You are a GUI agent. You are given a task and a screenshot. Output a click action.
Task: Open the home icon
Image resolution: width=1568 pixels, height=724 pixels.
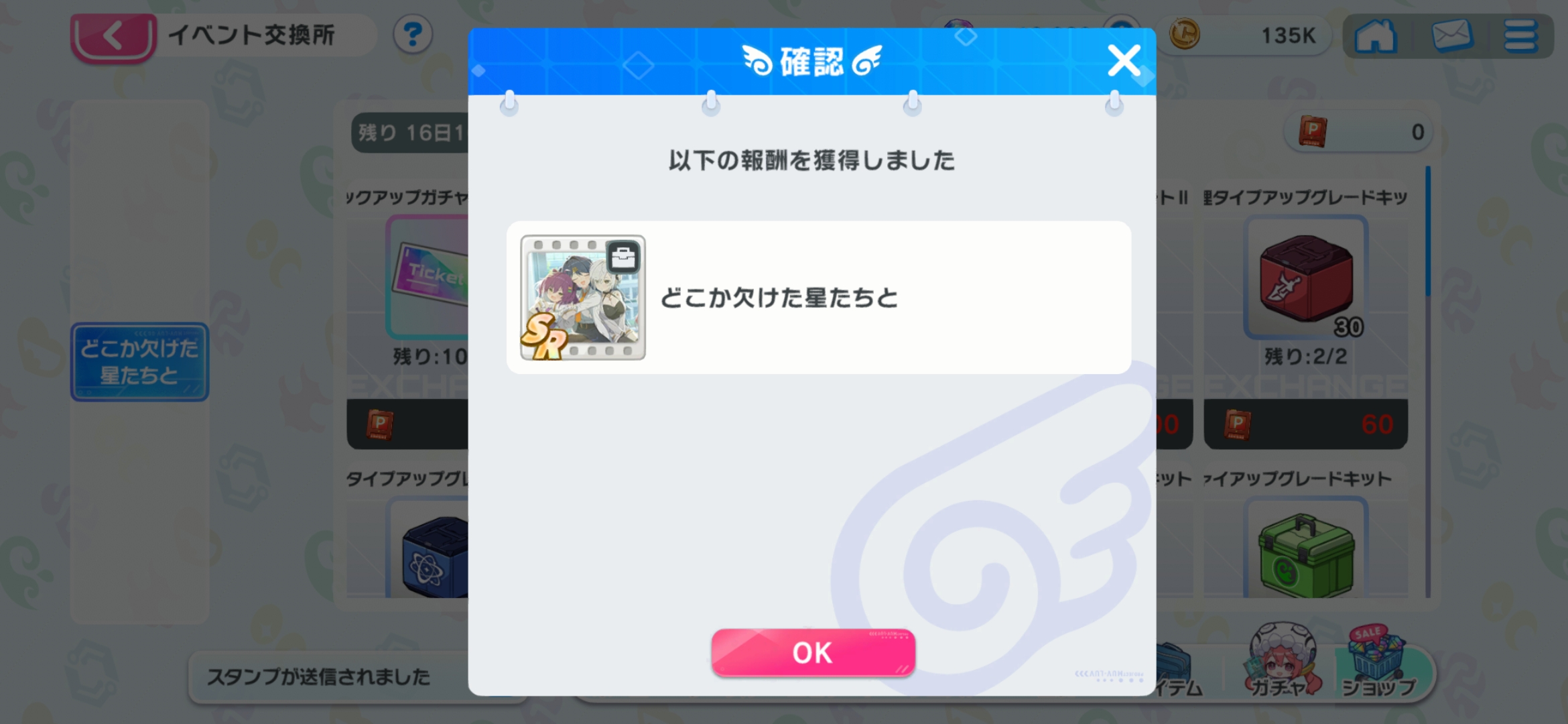1376,36
